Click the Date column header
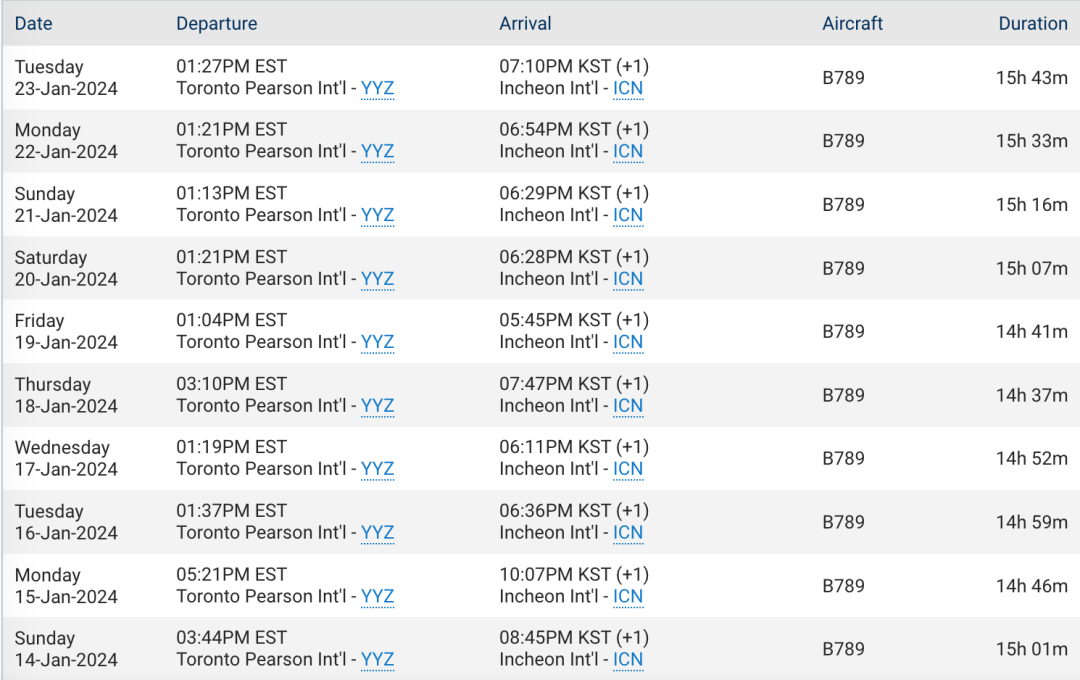The width and height of the screenshot is (1080, 680). tap(33, 23)
